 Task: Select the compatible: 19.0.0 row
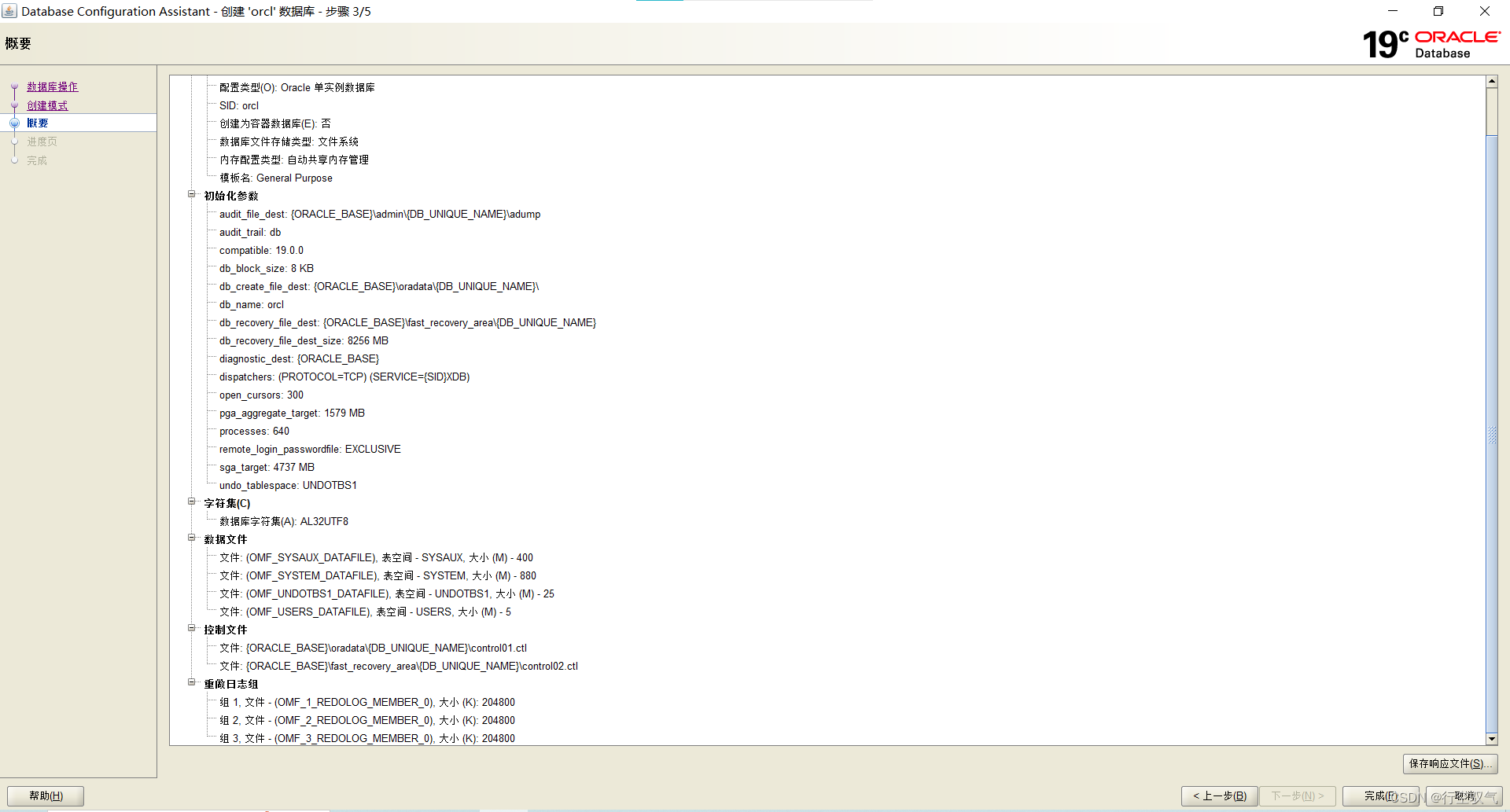261,250
